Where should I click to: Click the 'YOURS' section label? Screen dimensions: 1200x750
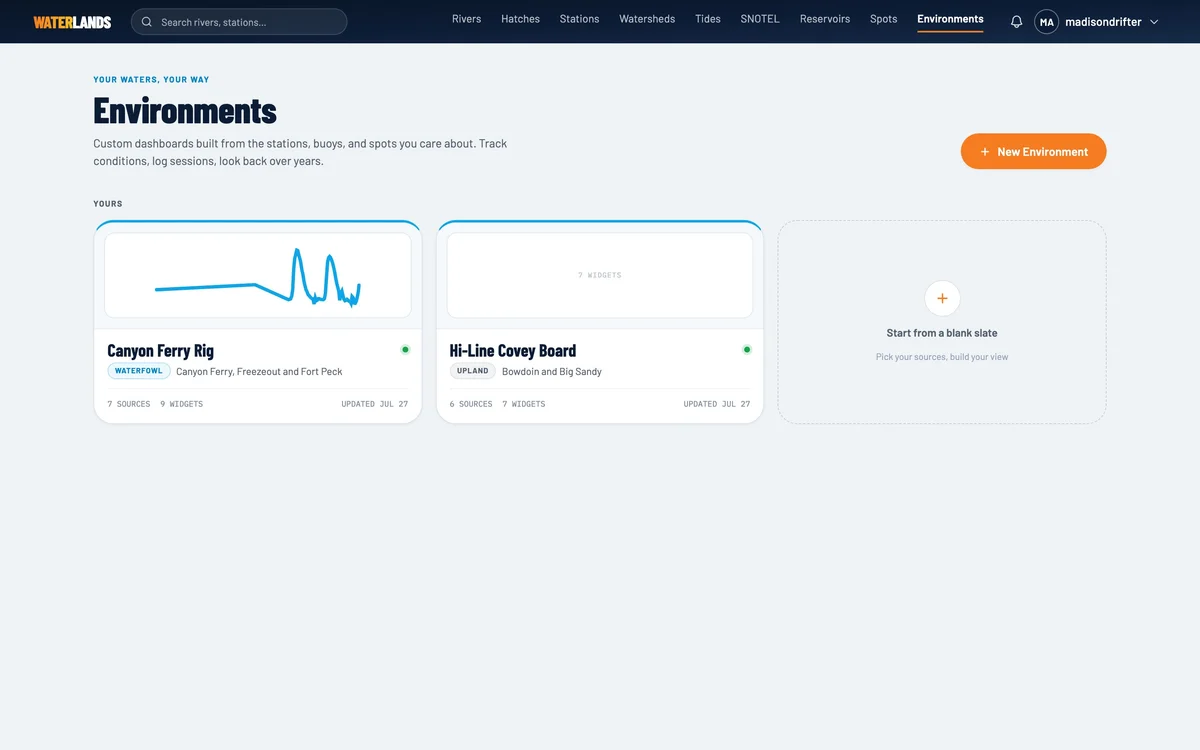pos(108,204)
